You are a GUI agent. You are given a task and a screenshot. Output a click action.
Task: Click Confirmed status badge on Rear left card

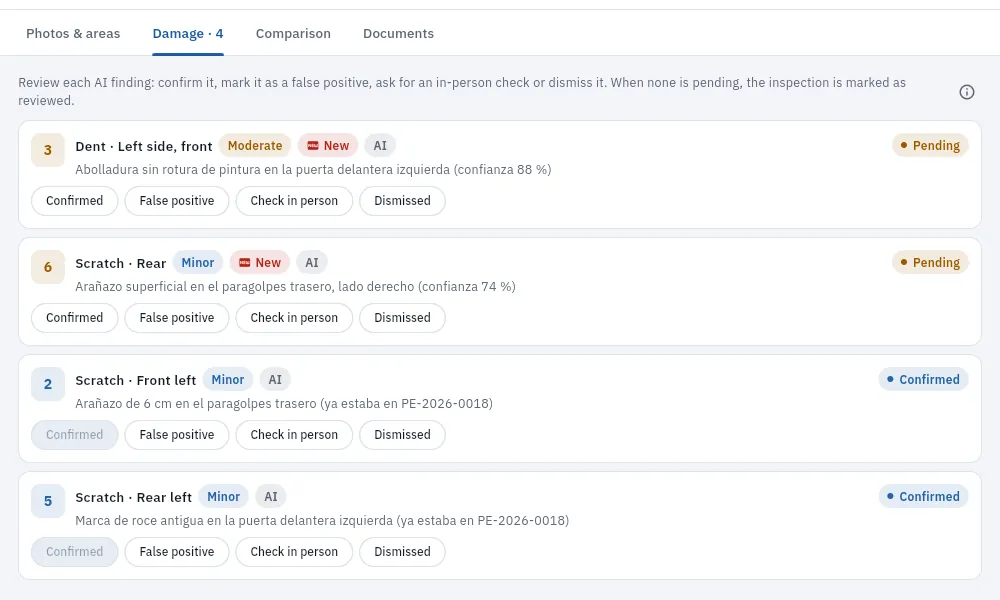923,497
